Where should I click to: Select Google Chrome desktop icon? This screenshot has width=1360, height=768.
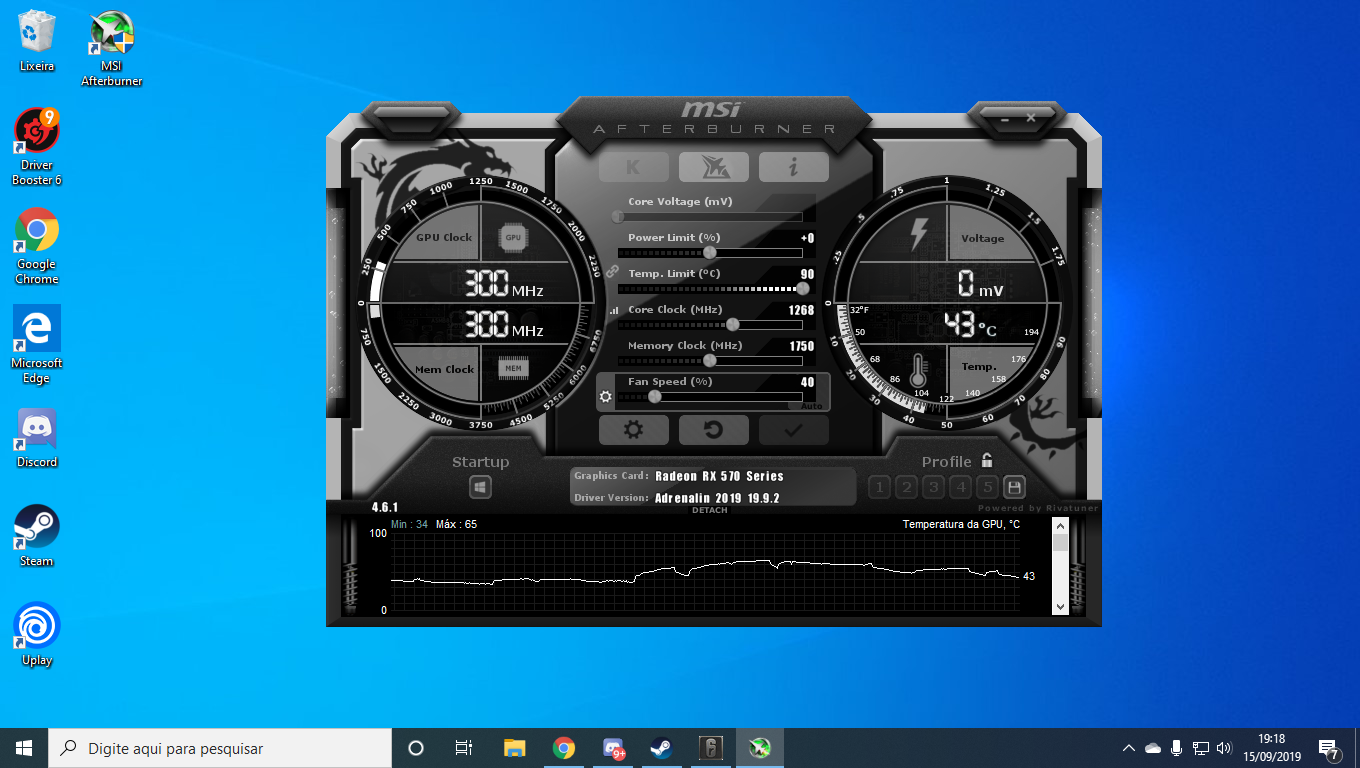click(37, 246)
